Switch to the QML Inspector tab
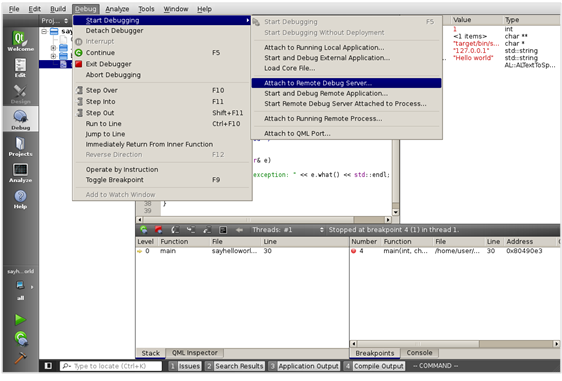Image resolution: width=562 pixels, height=381 pixels. point(195,353)
